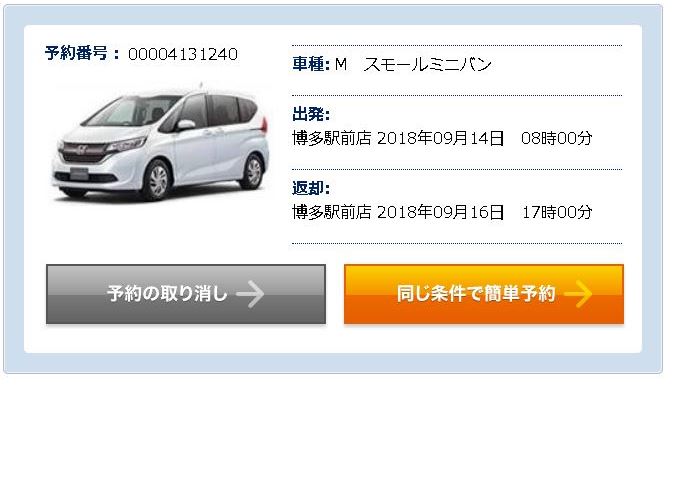
Task: Click the Honda emblem on the van
Action: pos(82,150)
